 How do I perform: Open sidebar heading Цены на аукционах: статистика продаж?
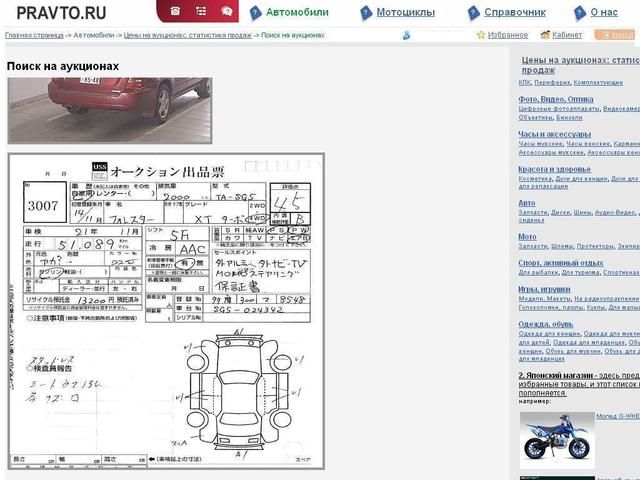point(580,65)
